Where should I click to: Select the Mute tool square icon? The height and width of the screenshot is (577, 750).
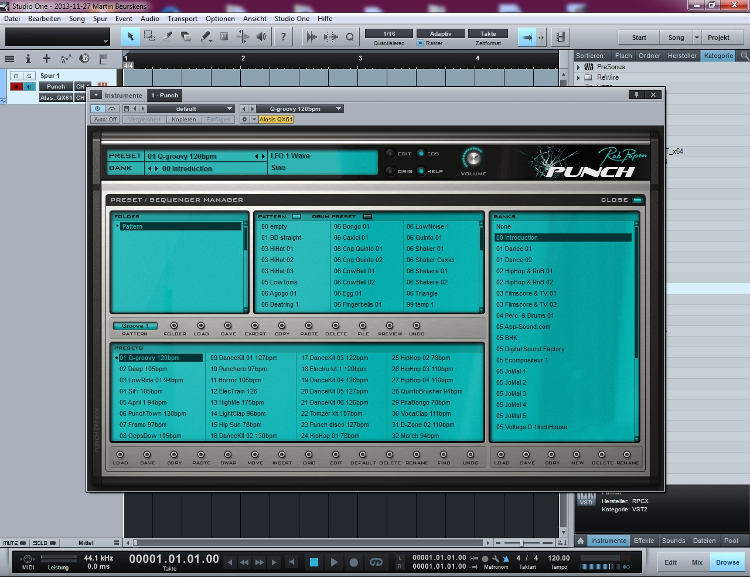[224, 37]
